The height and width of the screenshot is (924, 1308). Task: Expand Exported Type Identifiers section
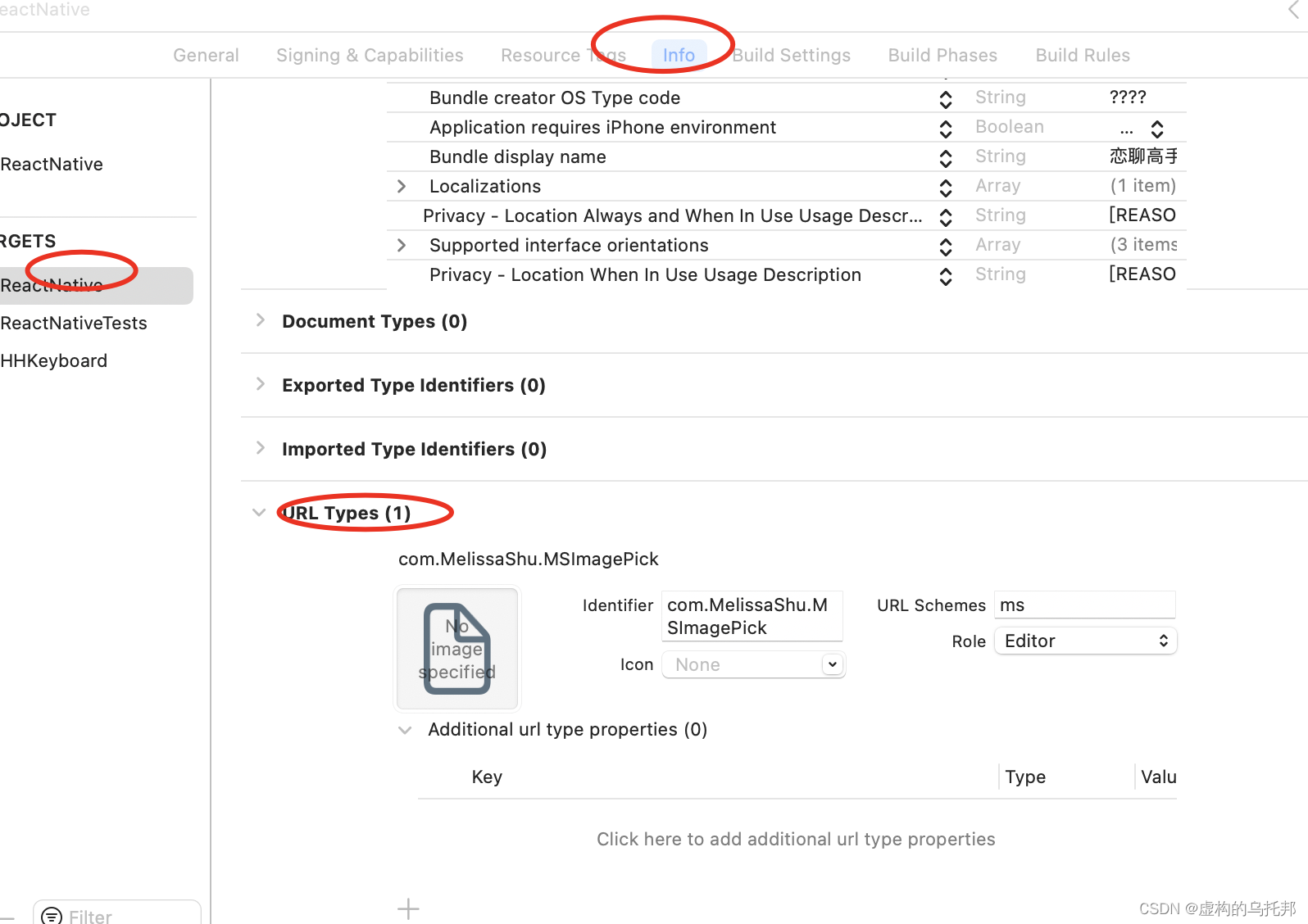(x=260, y=384)
